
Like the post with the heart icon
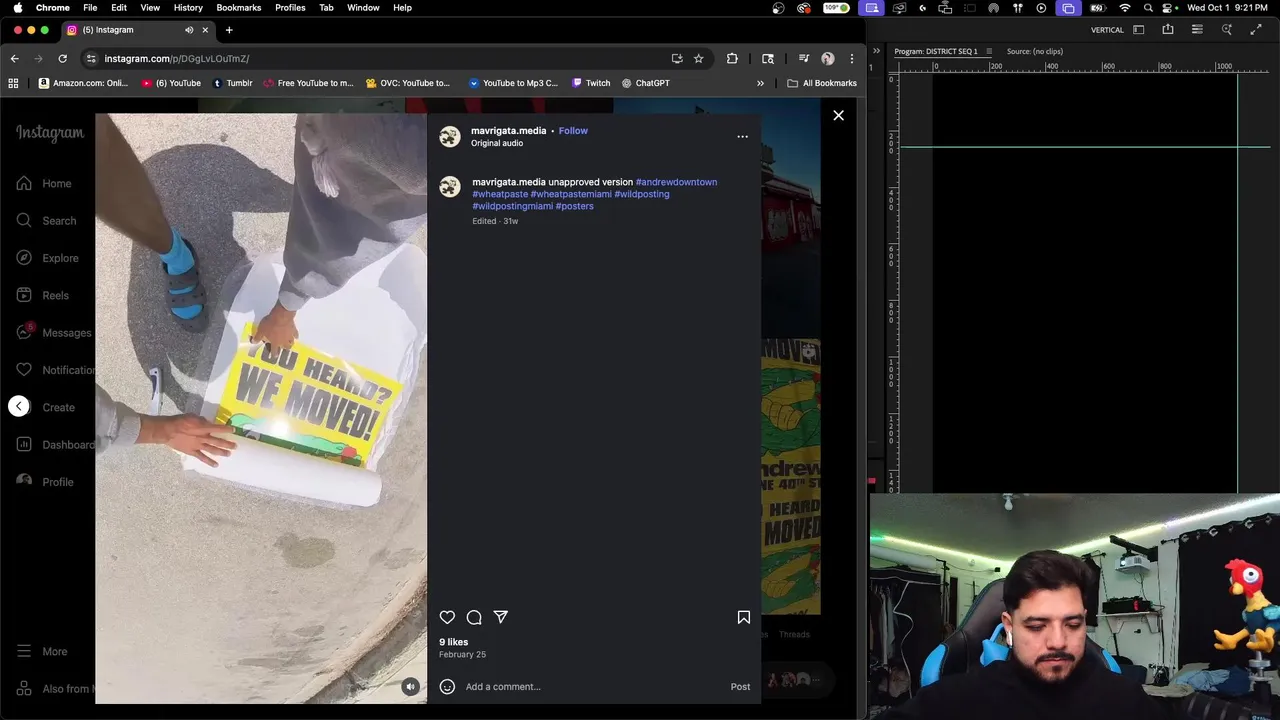(447, 617)
